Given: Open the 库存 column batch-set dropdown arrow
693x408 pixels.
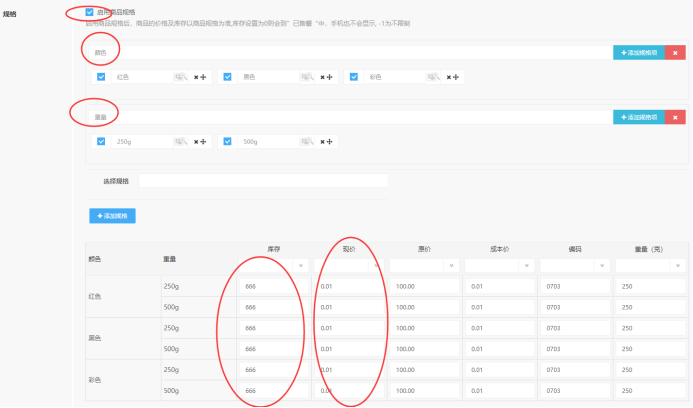Looking at the screenshot, I should coord(302,266).
